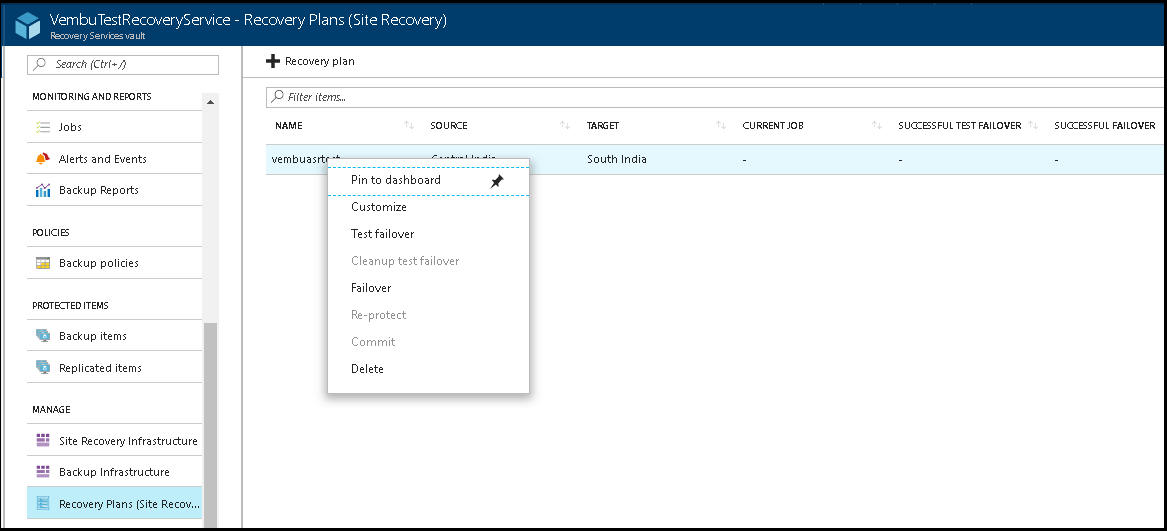The image size is (1167, 531).
Task: Click the Replicated items icon
Action: click(x=42, y=367)
